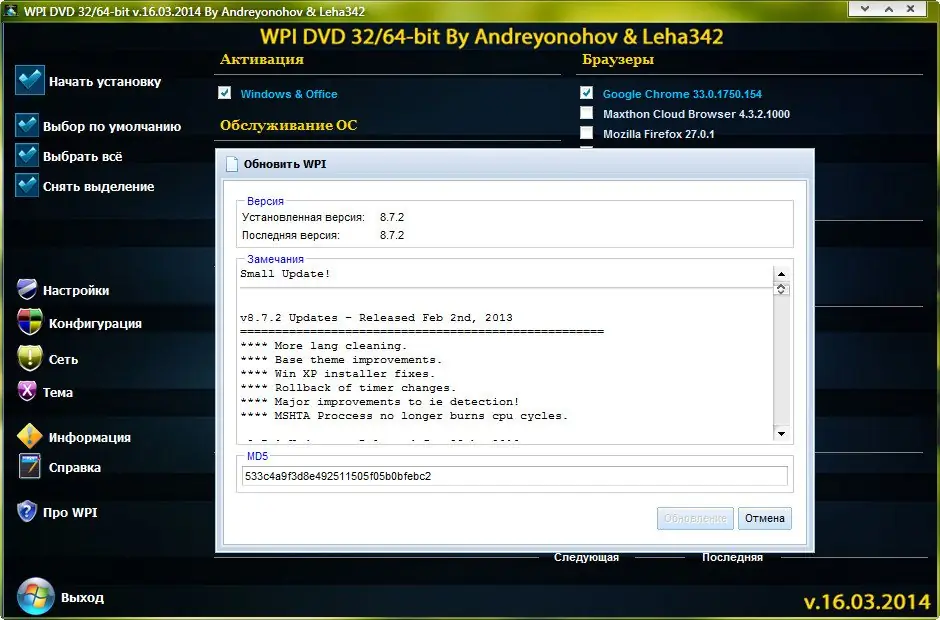940x620 pixels.
Task: Click the notes scrollbar up arrow
Action: 781,274
